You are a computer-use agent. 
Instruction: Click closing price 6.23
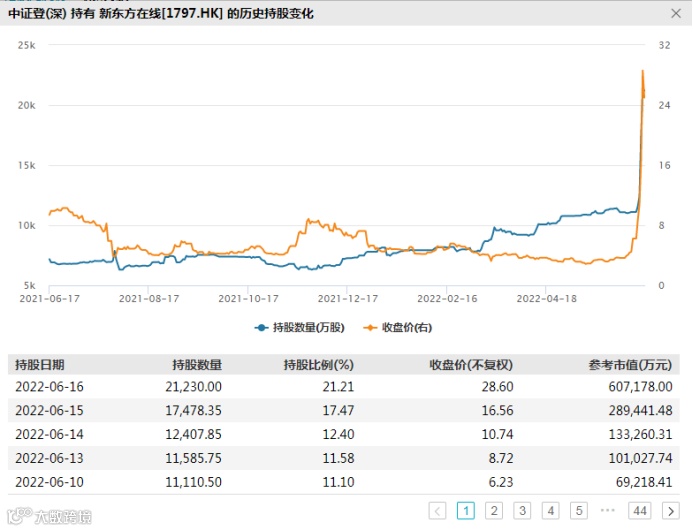501,482
